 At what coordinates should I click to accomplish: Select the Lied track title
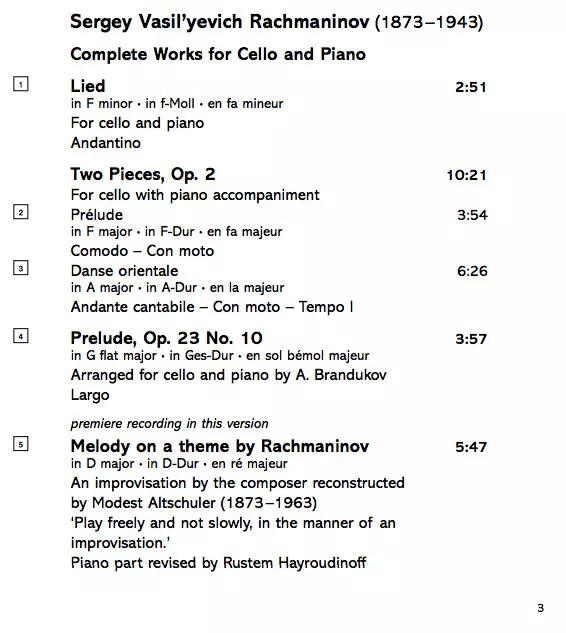click(x=88, y=86)
